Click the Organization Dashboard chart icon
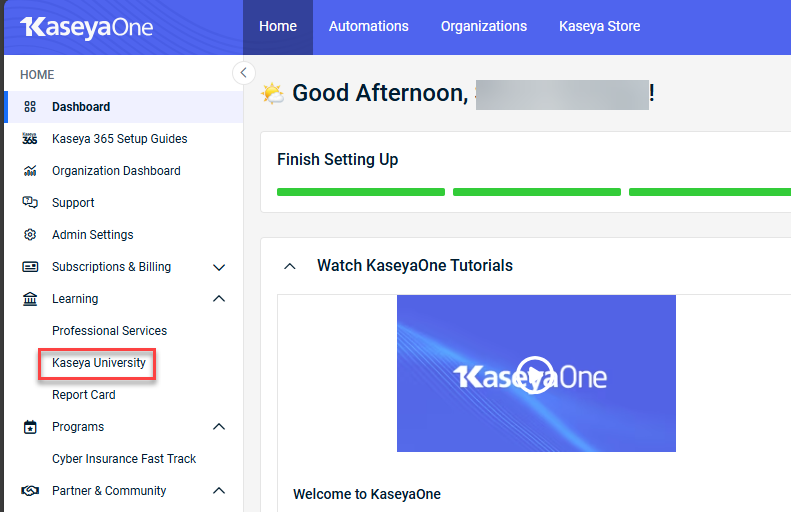The height and width of the screenshot is (512, 791). [x=30, y=171]
